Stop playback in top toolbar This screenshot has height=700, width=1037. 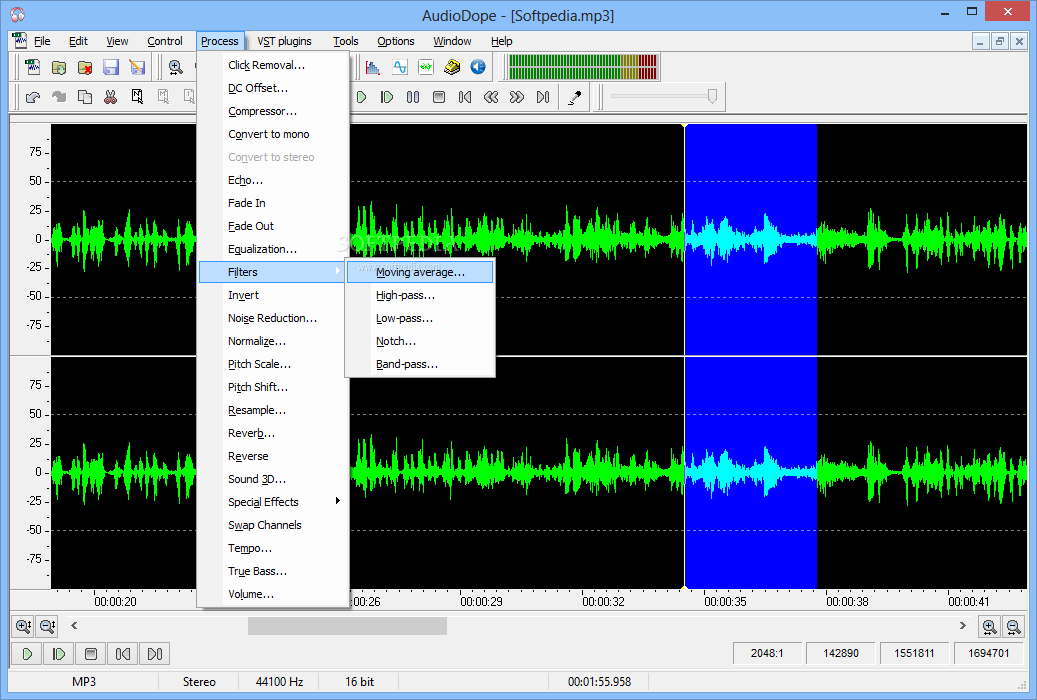[x=438, y=97]
